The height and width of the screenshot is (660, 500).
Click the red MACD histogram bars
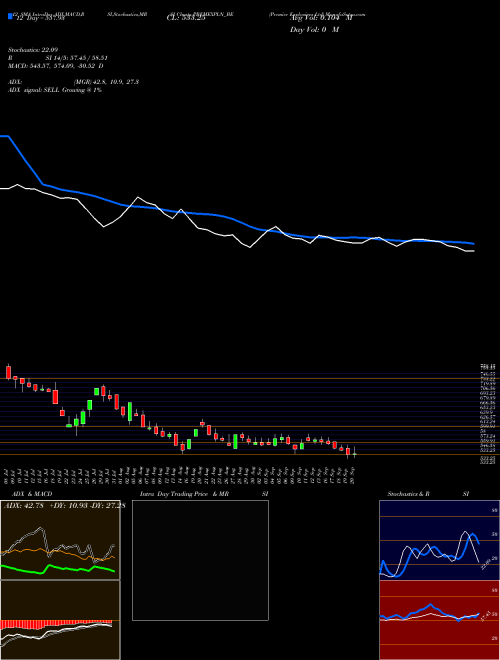click(x=56, y=623)
